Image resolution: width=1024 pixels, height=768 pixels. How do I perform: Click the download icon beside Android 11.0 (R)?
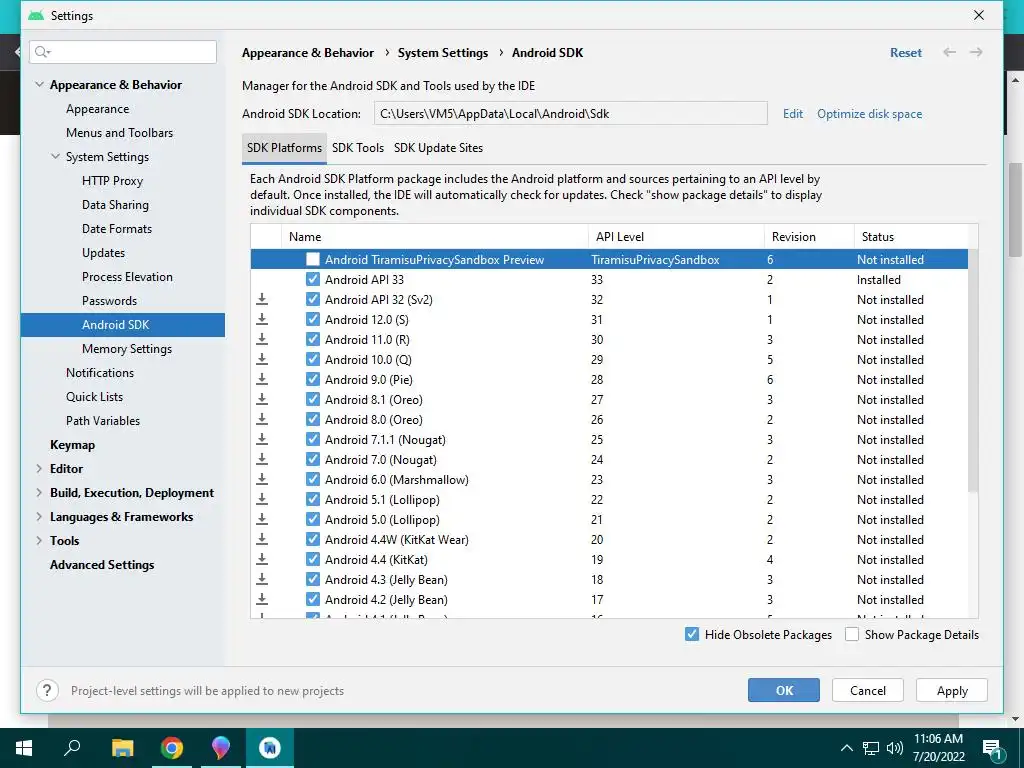click(x=262, y=340)
